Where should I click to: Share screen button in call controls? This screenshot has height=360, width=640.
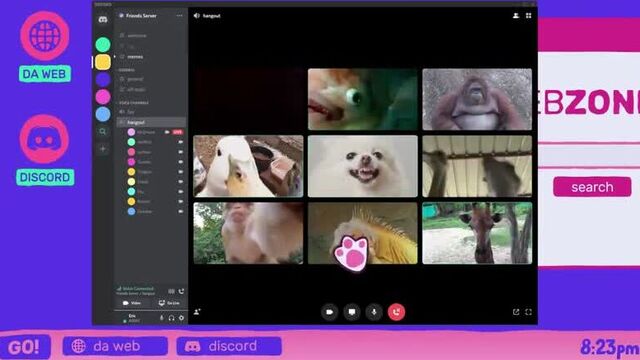[x=352, y=312]
